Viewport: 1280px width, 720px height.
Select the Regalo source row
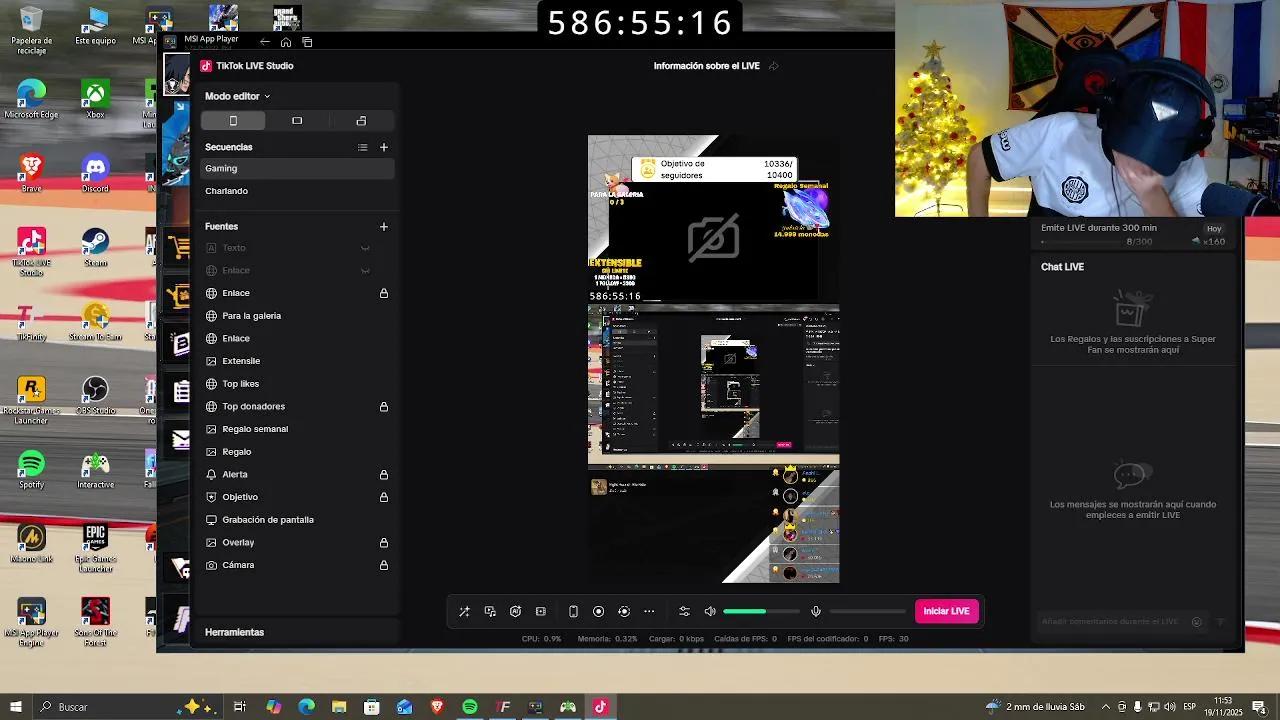click(297, 452)
